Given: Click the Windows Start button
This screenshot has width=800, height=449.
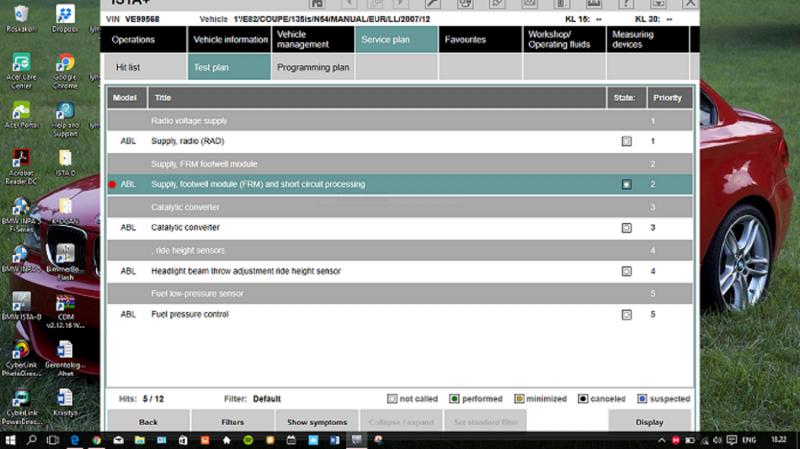Looking at the screenshot, I should tap(9, 440).
